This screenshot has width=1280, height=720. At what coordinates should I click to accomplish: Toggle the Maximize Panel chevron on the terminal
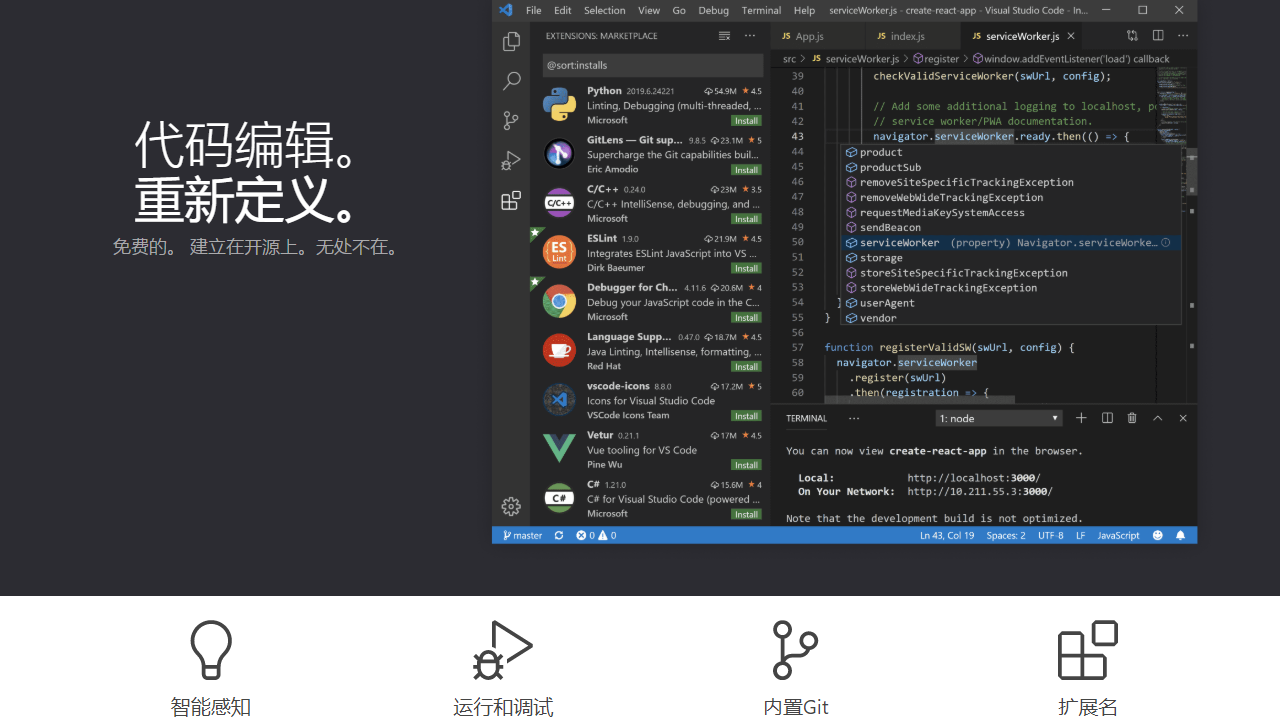coord(1158,418)
